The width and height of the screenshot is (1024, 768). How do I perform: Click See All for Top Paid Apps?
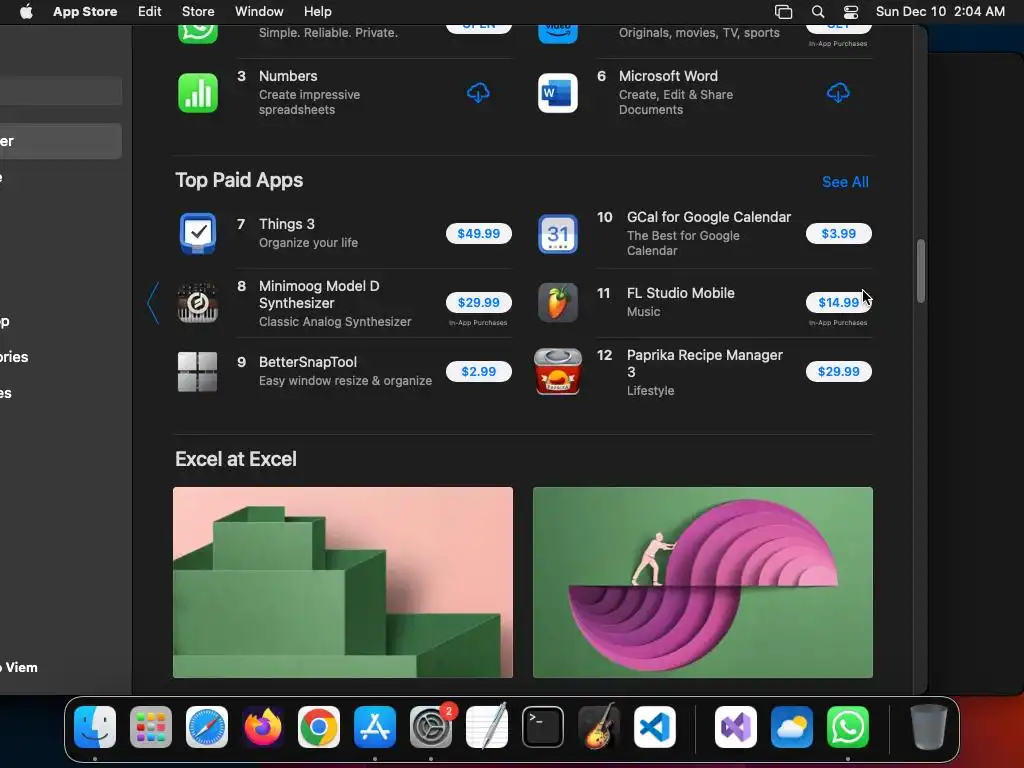[x=845, y=182]
